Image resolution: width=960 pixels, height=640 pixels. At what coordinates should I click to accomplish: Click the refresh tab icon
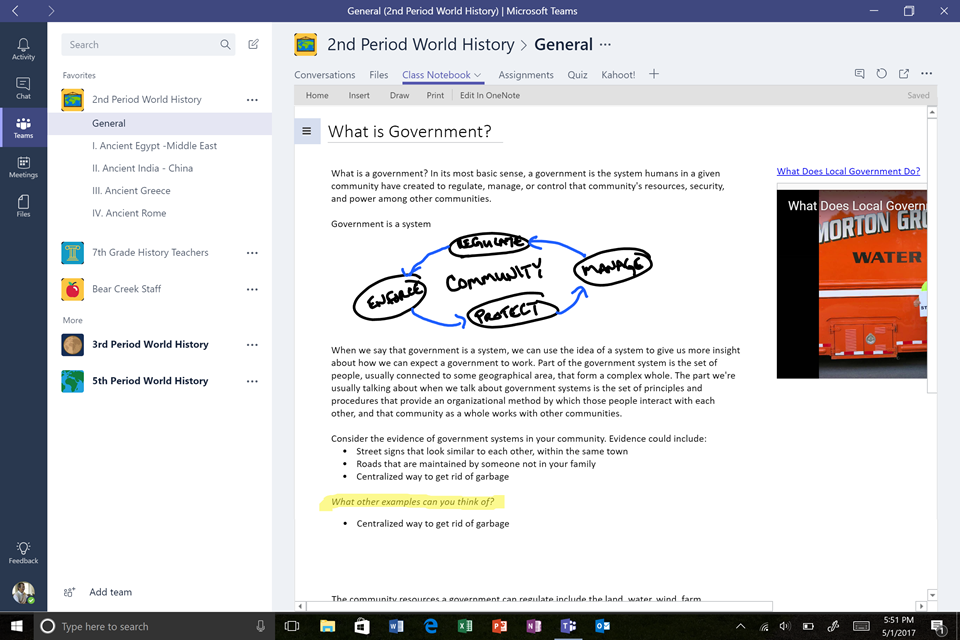tap(881, 74)
